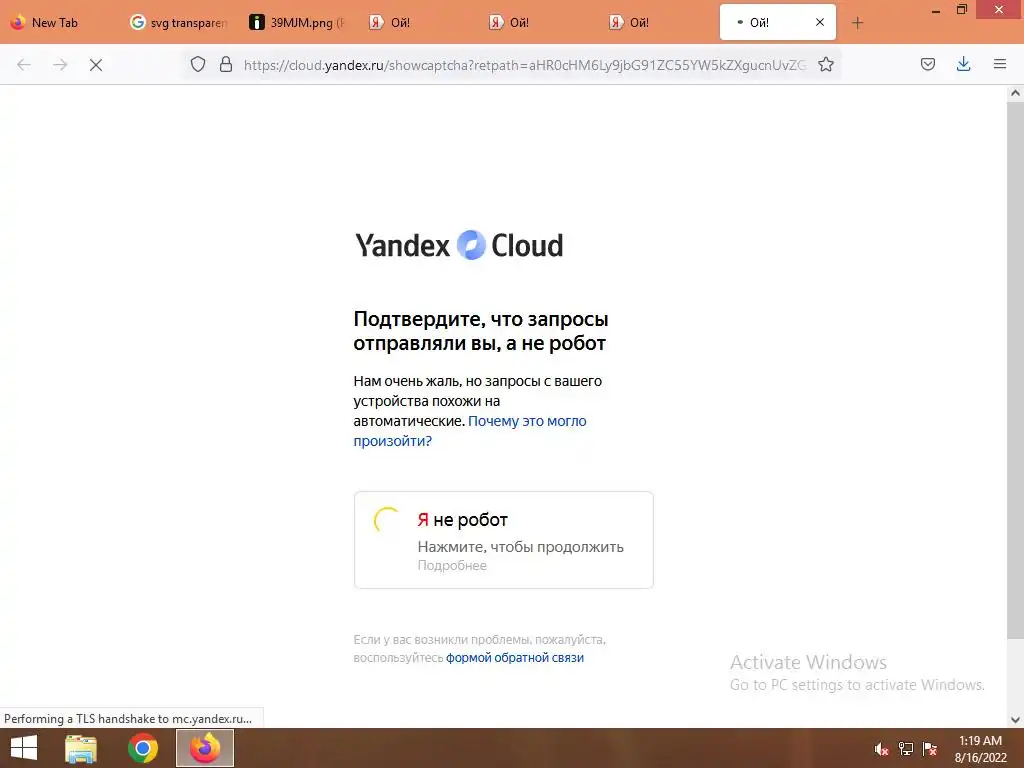The height and width of the screenshot is (768, 1024).
Task: Click scrollbar down arrow
Action: (x=1015, y=720)
